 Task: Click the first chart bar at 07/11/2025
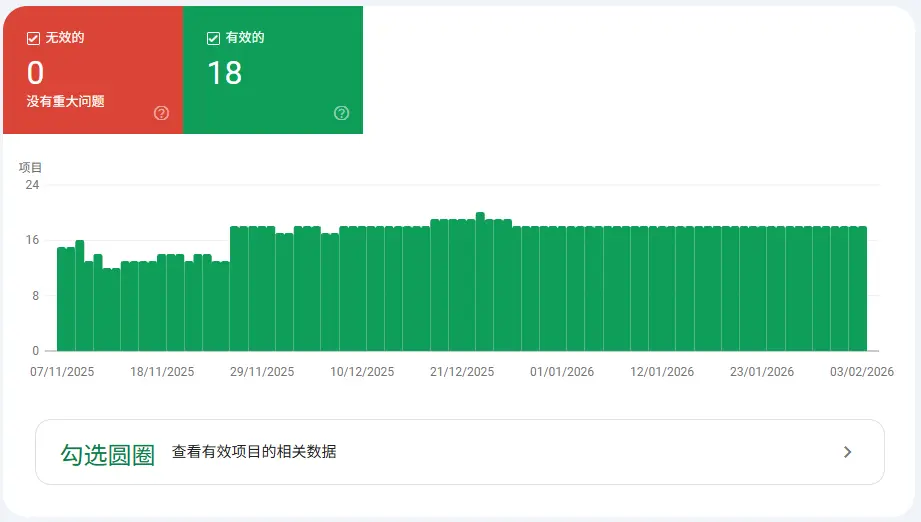pyautogui.click(x=61, y=298)
